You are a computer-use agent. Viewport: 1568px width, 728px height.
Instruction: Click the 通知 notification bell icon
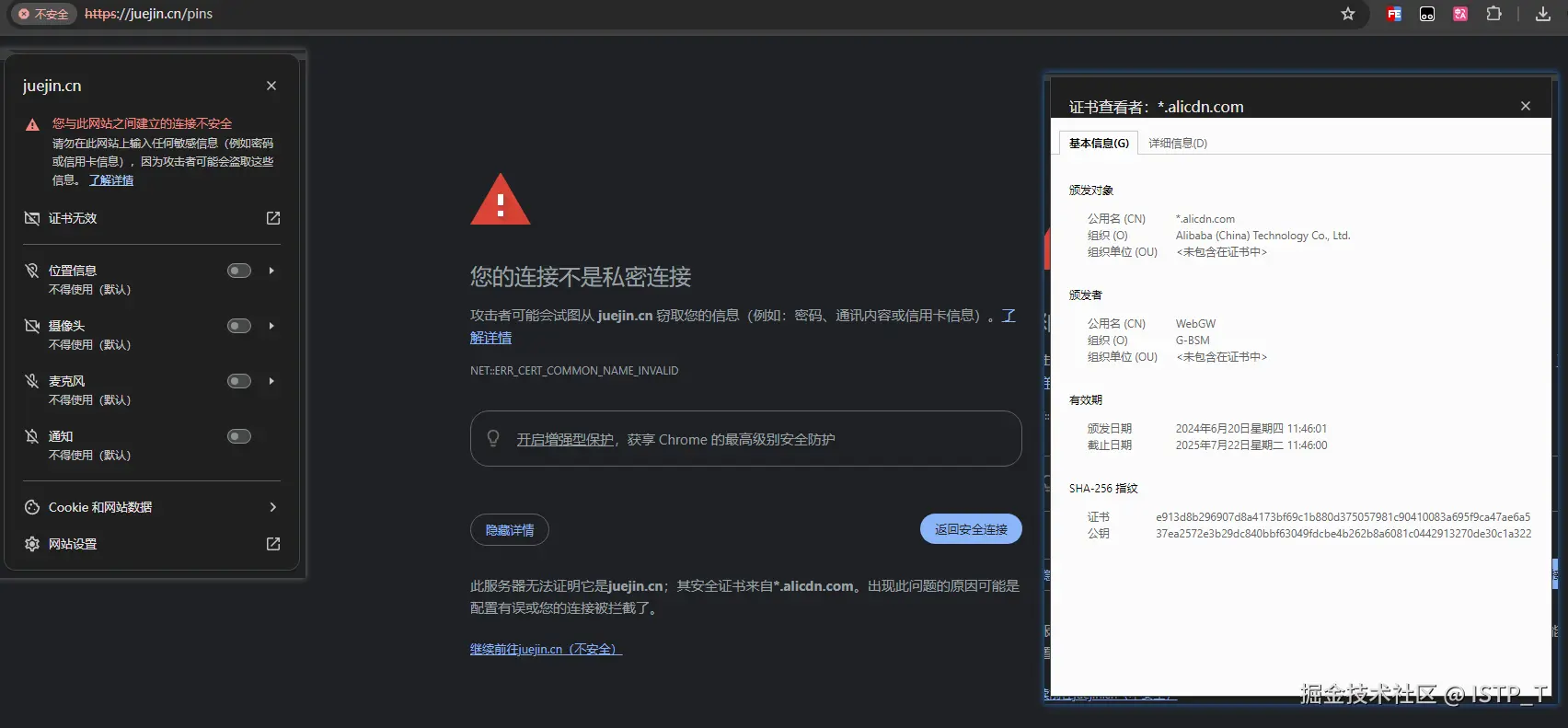point(32,436)
